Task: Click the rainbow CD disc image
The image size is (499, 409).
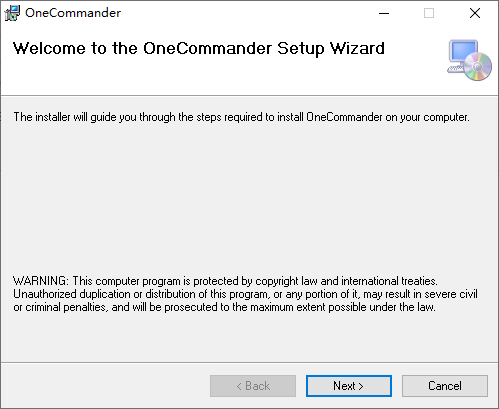Action: click(x=478, y=66)
